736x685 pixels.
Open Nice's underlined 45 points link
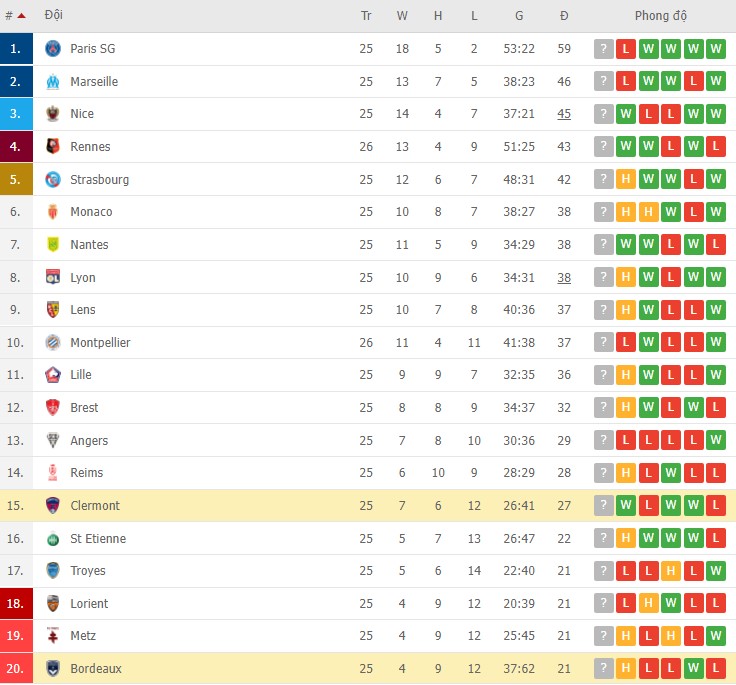coord(564,114)
